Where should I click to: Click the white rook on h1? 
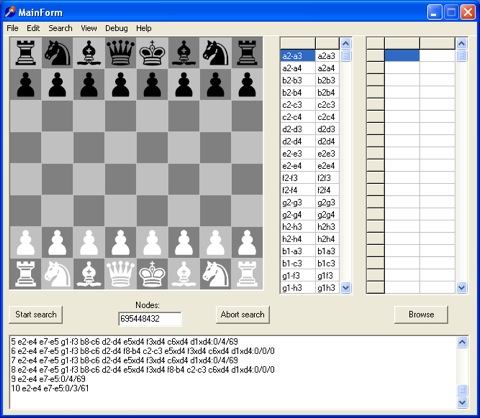click(247, 274)
